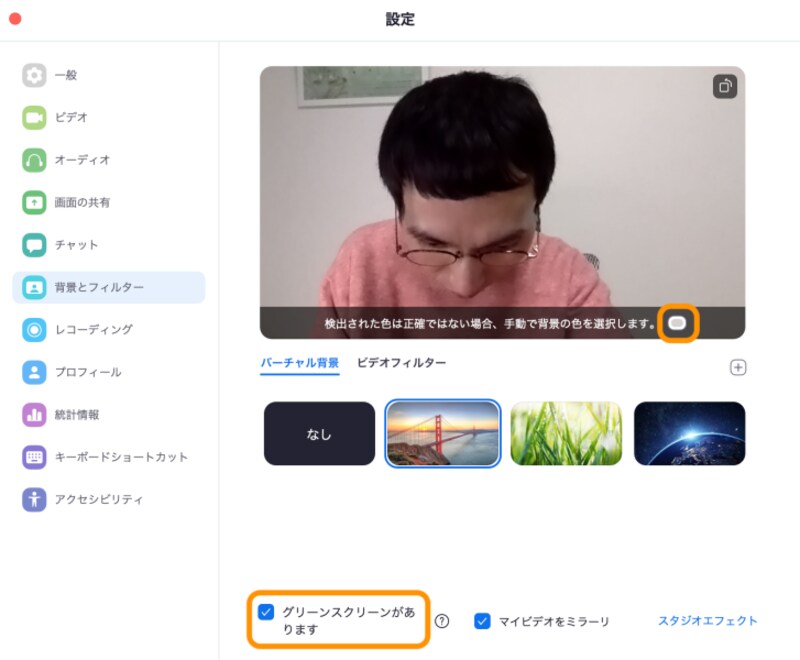Toggle マイビデオをミラーリ checkbox
This screenshot has width=800, height=660.
(x=482, y=620)
